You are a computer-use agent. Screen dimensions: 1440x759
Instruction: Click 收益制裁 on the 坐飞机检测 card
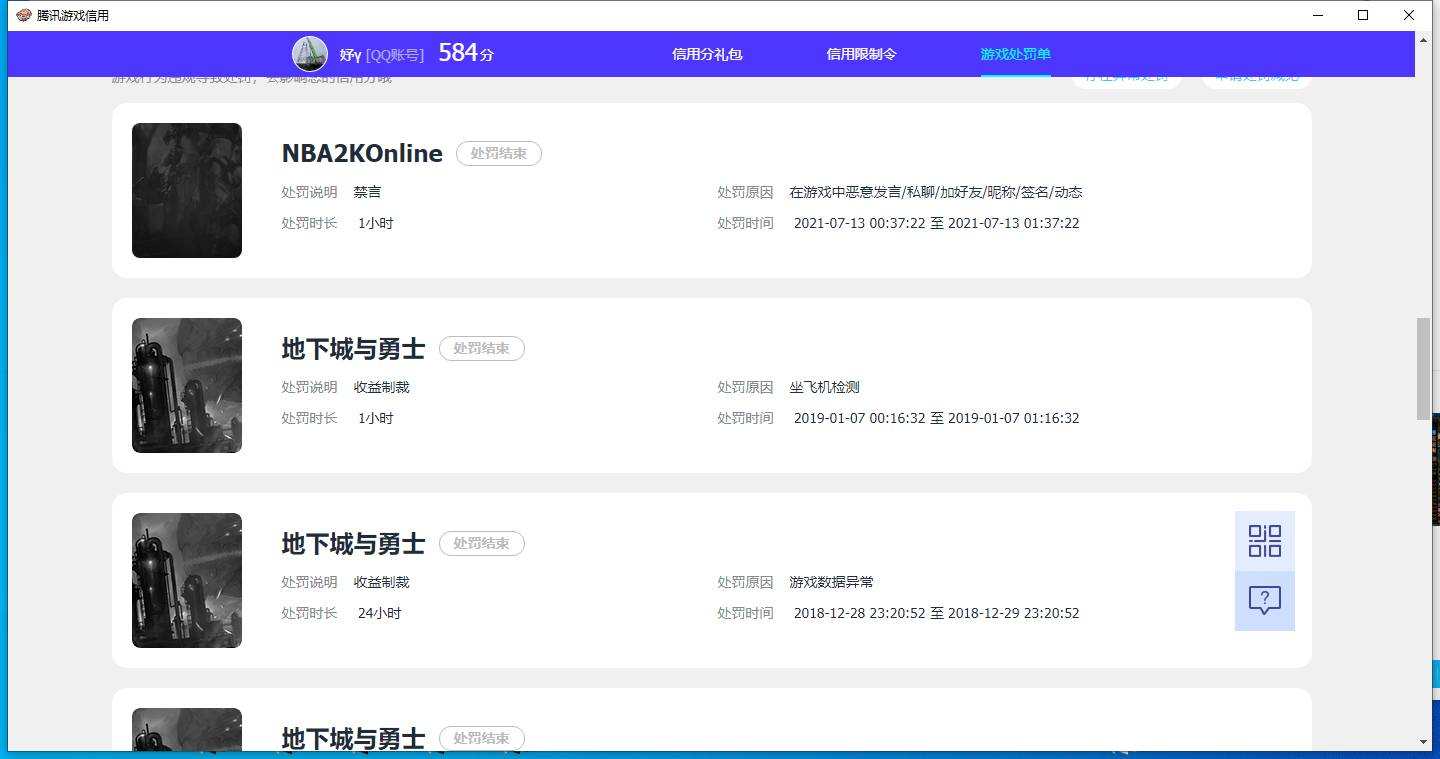[x=381, y=387]
